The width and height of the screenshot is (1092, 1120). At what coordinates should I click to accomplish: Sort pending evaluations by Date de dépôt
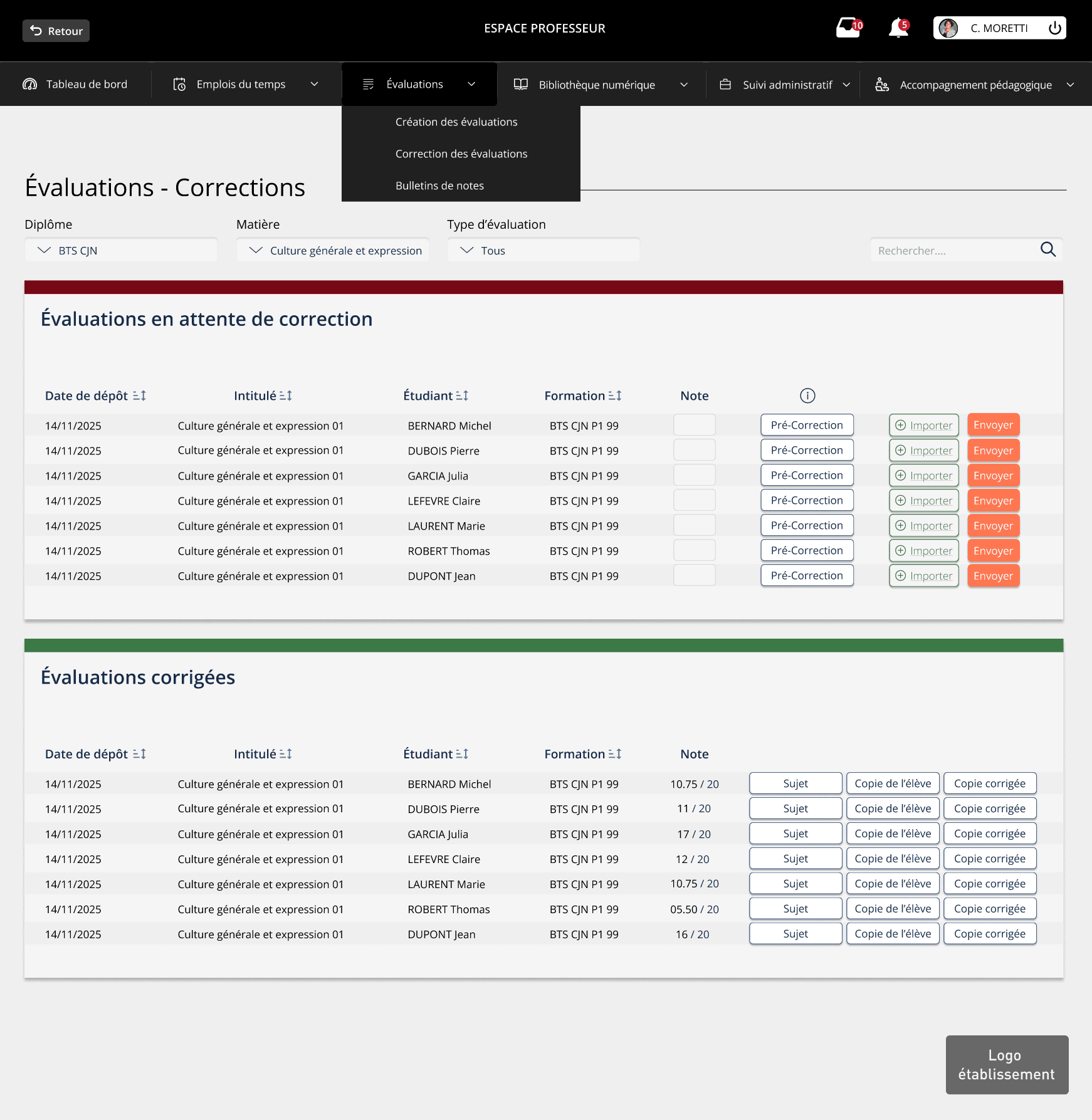(139, 395)
